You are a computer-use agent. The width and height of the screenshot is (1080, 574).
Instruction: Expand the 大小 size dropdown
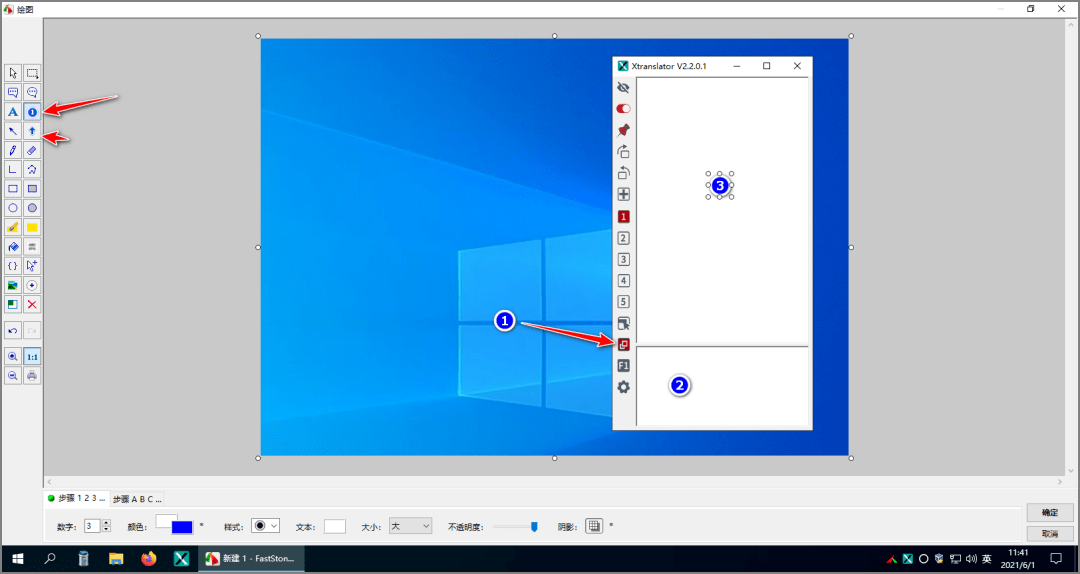[411, 526]
